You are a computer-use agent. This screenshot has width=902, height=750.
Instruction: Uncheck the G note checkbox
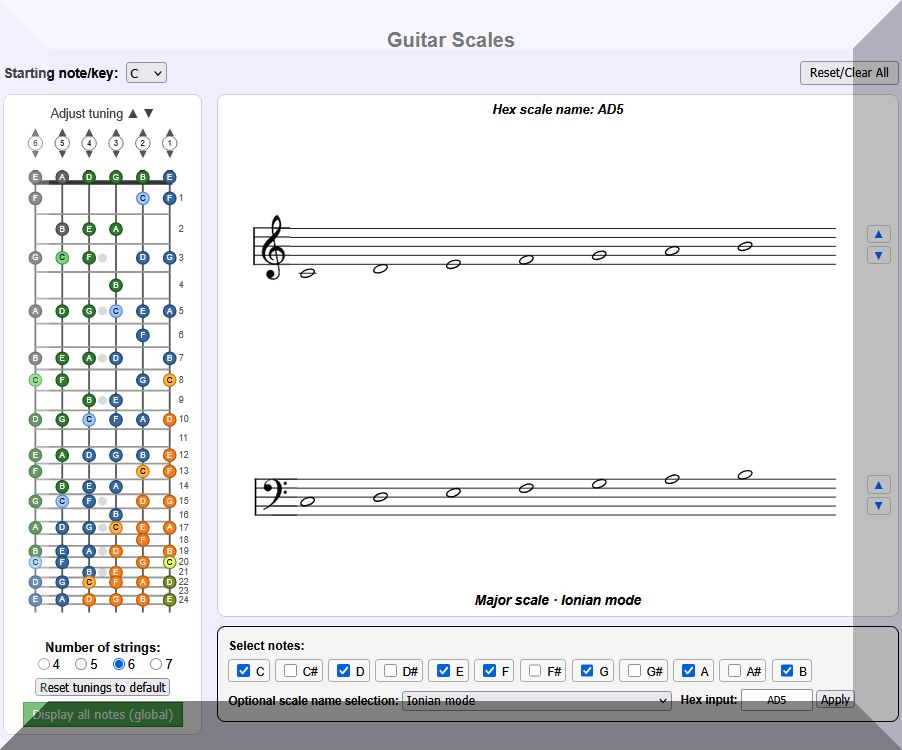pyautogui.click(x=587, y=671)
